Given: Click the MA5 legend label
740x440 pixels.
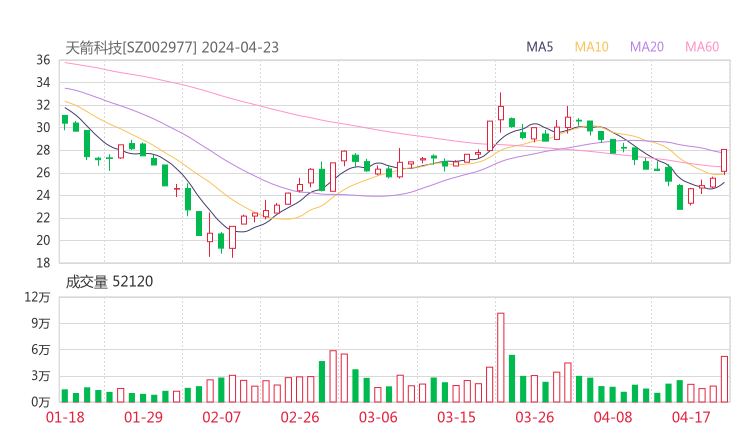Looking at the screenshot, I should [539, 47].
